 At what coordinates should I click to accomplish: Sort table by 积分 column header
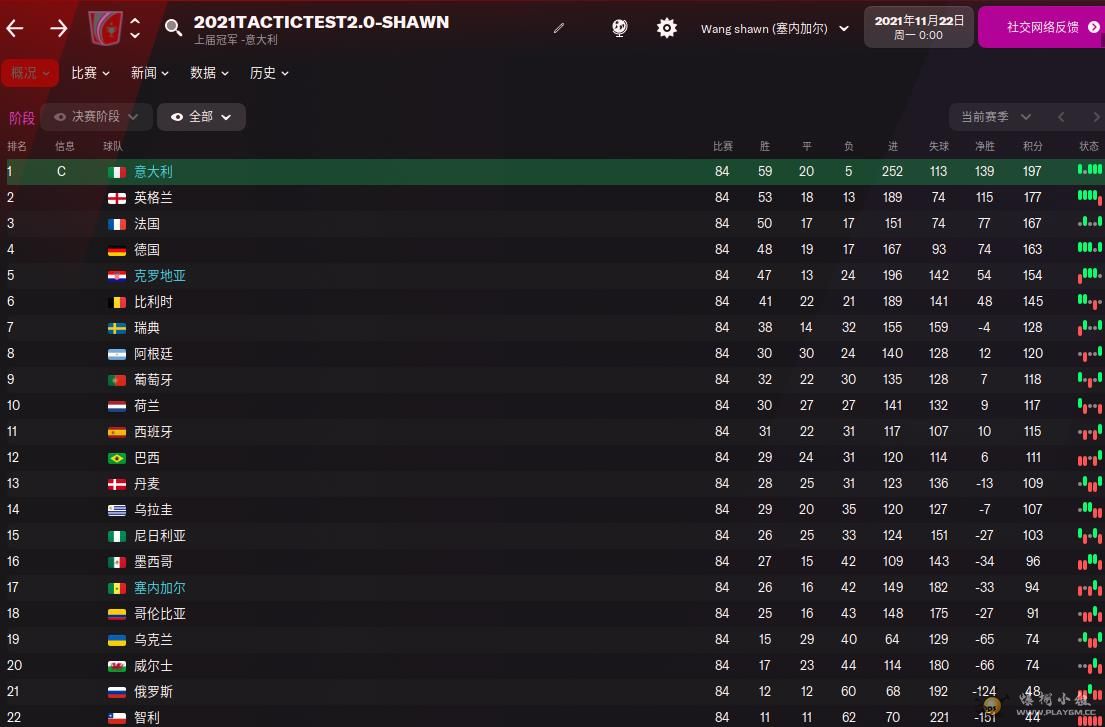coord(1032,146)
